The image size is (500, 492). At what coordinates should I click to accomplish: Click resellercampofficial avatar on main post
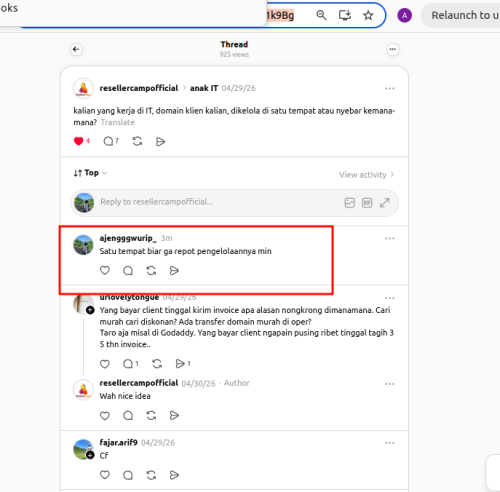pyautogui.click(x=83, y=88)
